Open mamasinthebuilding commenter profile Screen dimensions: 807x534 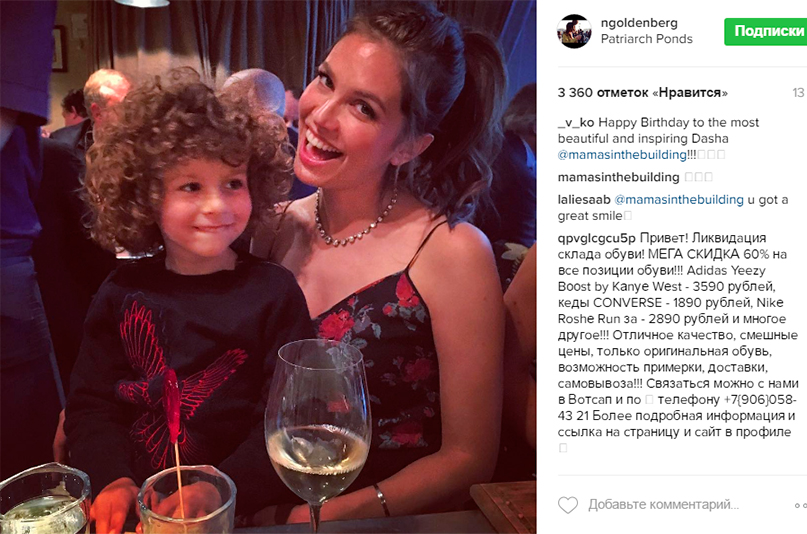pos(618,177)
